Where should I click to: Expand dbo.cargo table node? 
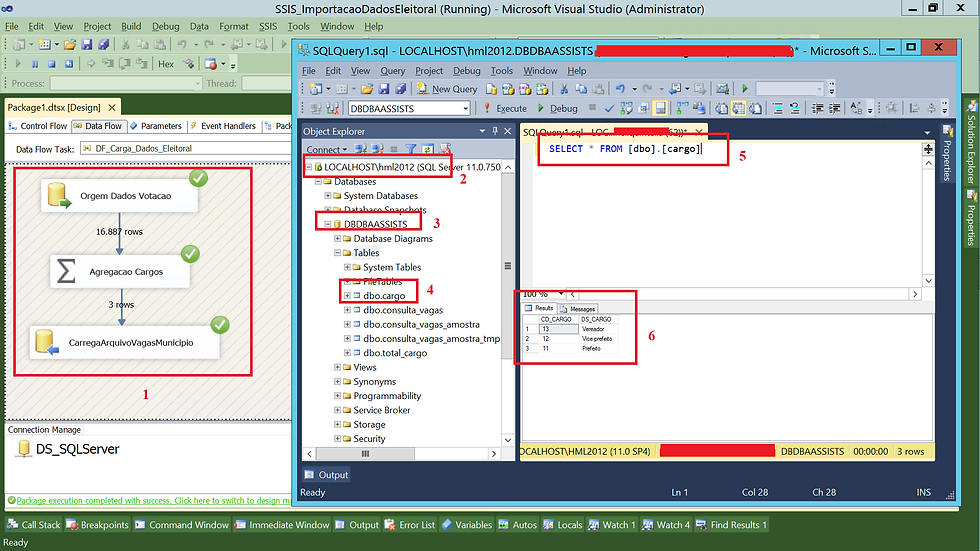click(348, 295)
